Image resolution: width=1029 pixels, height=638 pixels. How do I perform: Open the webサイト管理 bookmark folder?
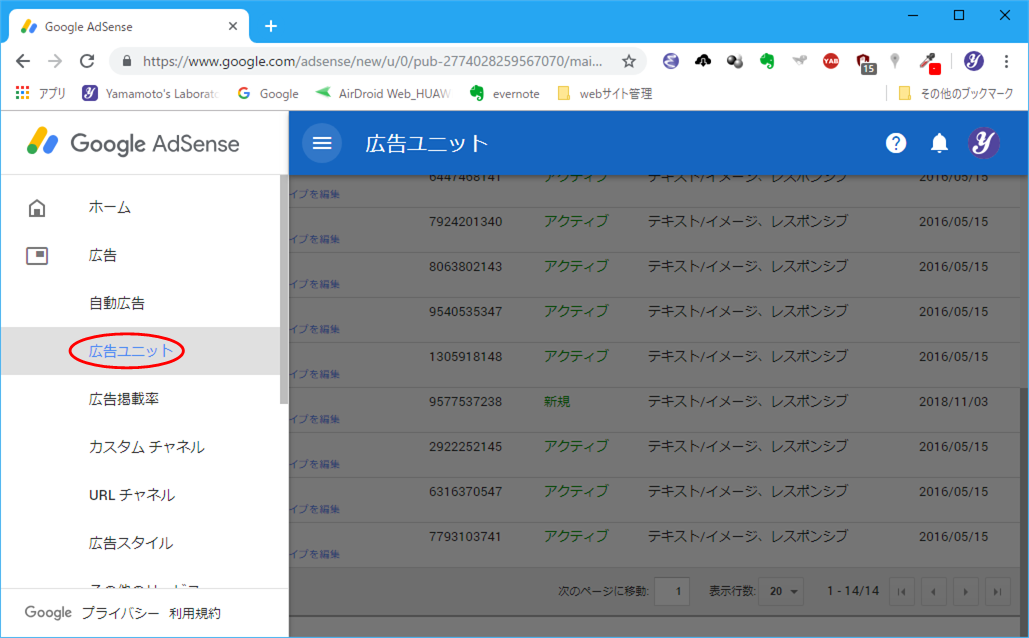[x=605, y=93]
